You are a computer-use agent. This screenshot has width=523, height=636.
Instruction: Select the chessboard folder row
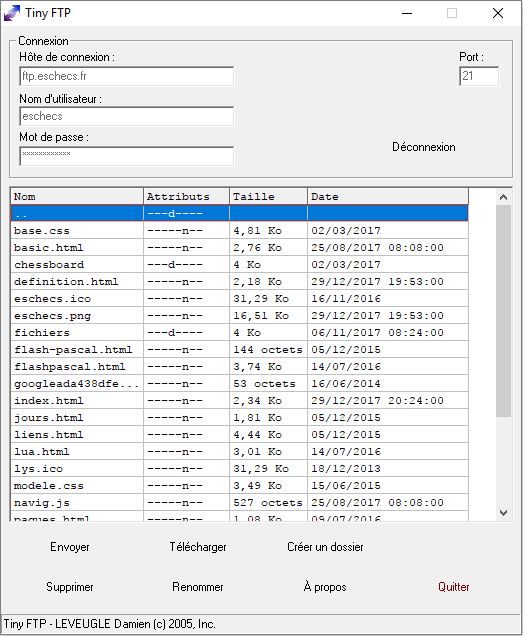(239, 264)
